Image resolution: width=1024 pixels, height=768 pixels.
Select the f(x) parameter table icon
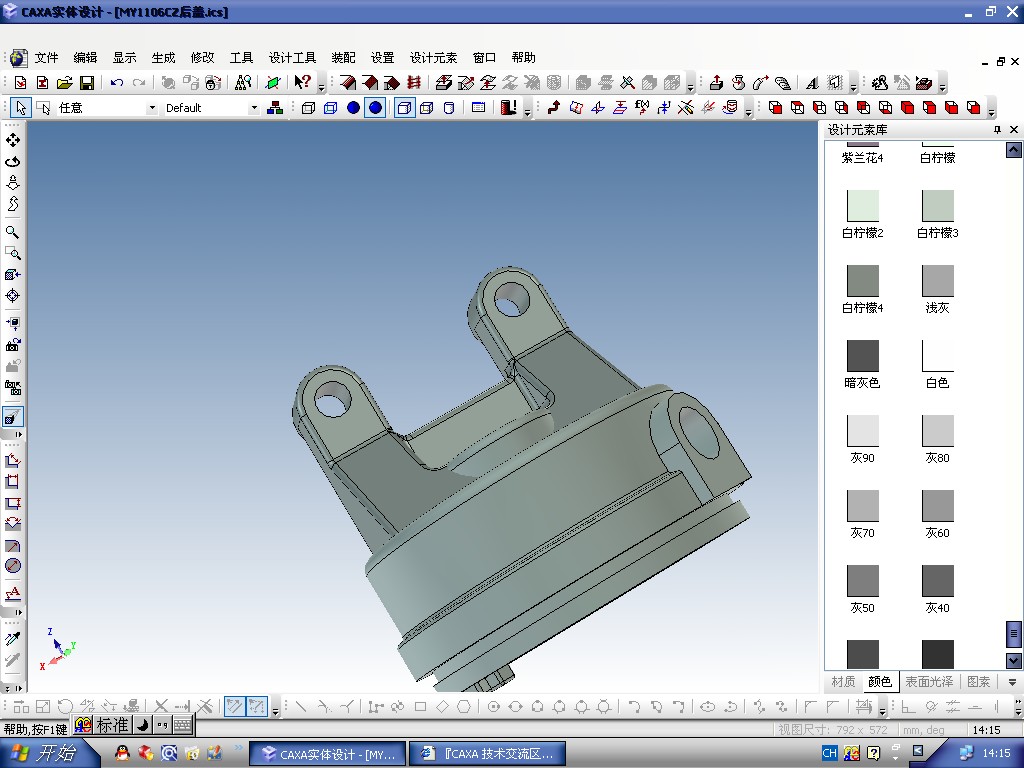click(641, 108)
